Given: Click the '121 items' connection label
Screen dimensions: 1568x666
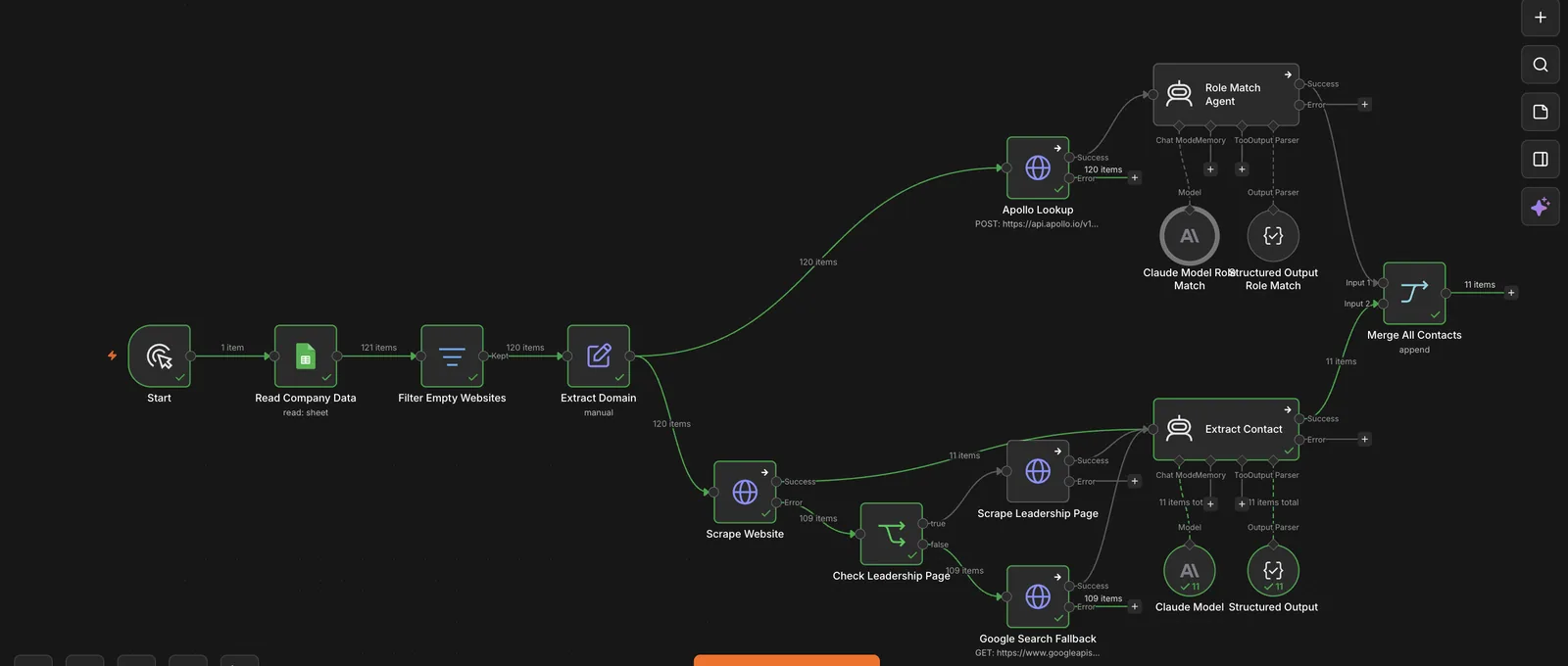Looking at the screenshot, I should coord(378,348).
